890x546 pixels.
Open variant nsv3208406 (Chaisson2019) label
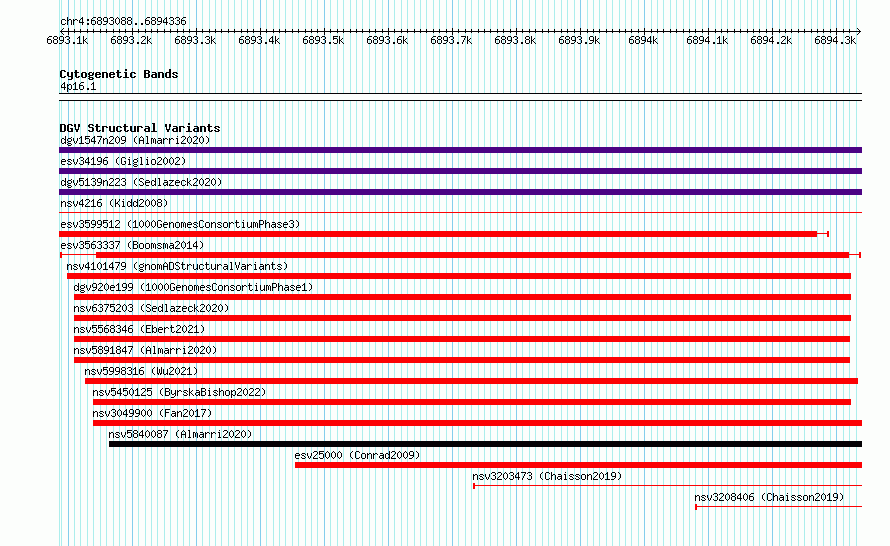(x=769, y=497)
